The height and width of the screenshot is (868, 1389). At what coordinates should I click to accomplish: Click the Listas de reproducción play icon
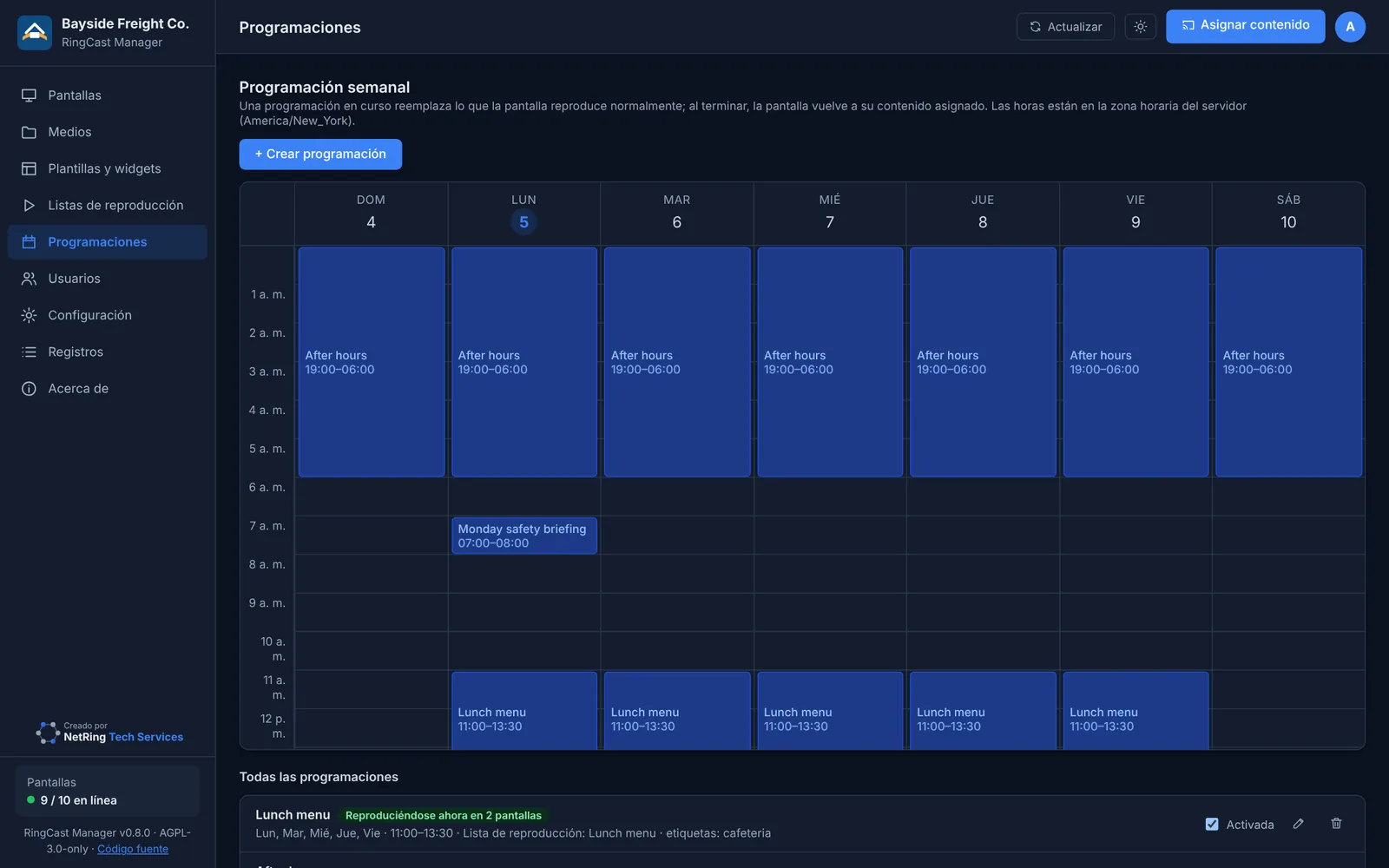coord(29,206)
